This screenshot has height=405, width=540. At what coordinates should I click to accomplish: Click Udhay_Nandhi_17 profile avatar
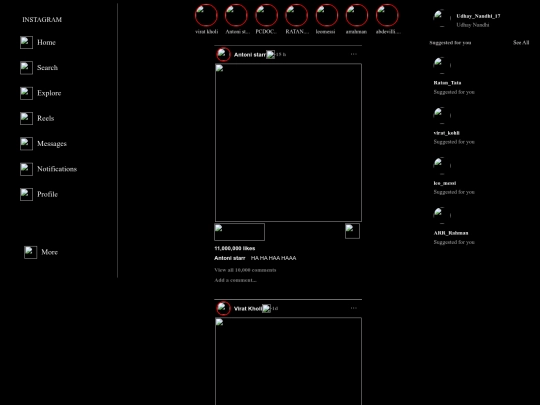point(442,18)
